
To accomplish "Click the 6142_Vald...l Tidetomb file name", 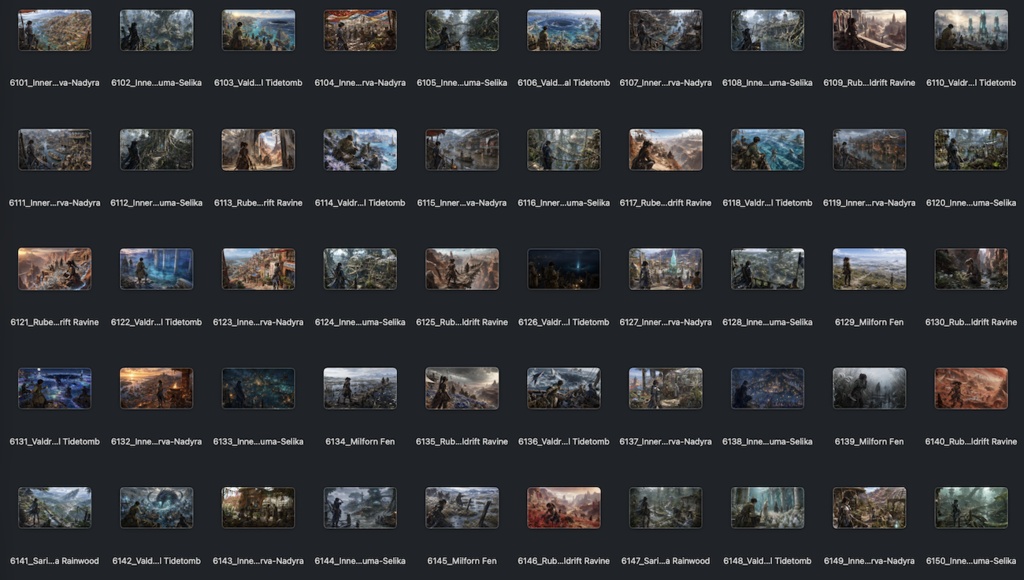I will tap(156, 561).
